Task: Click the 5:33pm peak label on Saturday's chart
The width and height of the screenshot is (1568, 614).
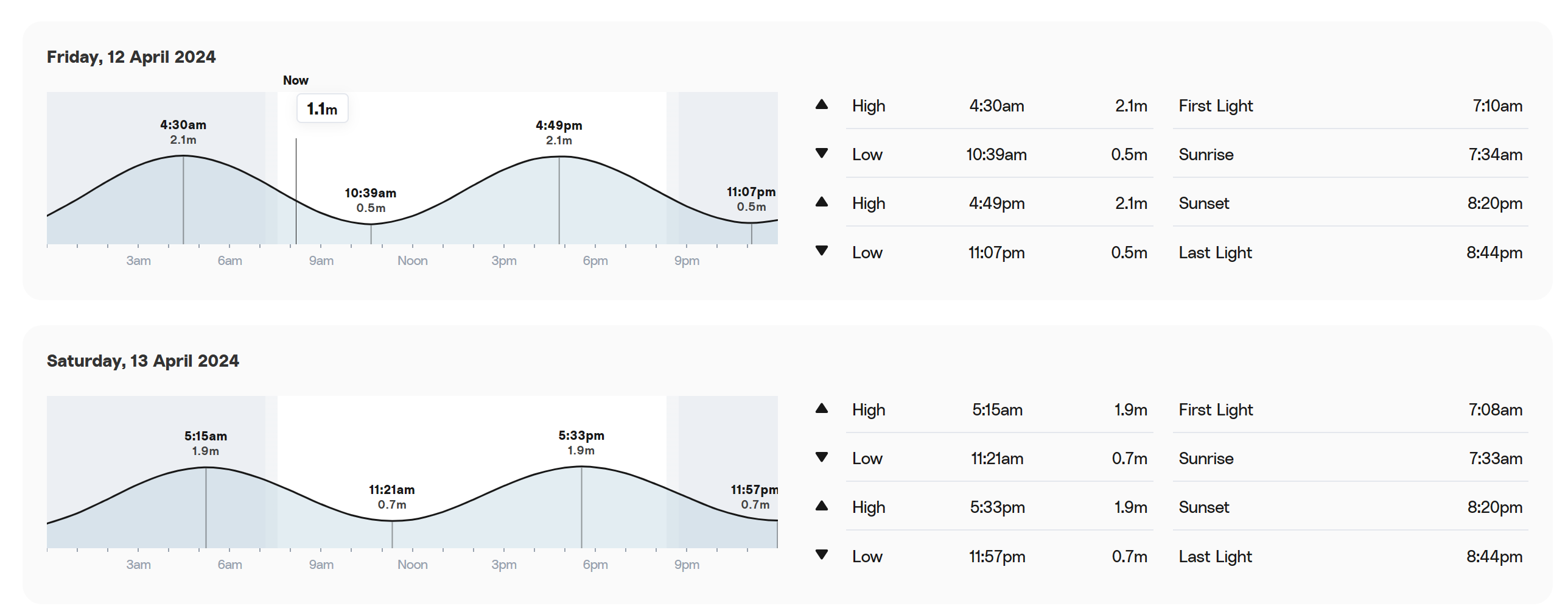Action: 581,436
